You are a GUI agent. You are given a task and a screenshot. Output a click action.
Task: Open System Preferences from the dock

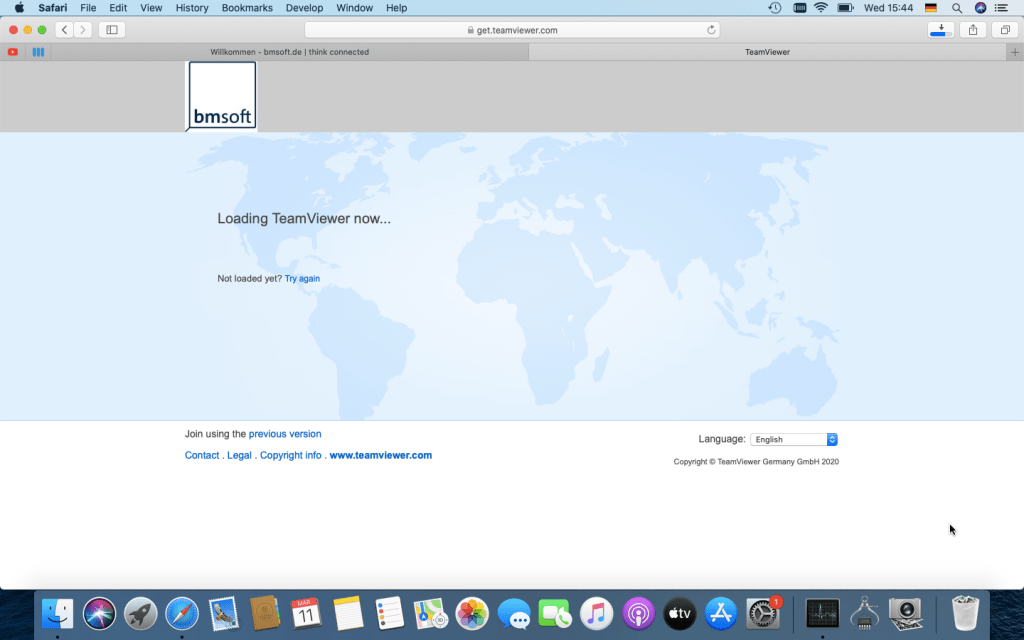(x=763, y=614)
